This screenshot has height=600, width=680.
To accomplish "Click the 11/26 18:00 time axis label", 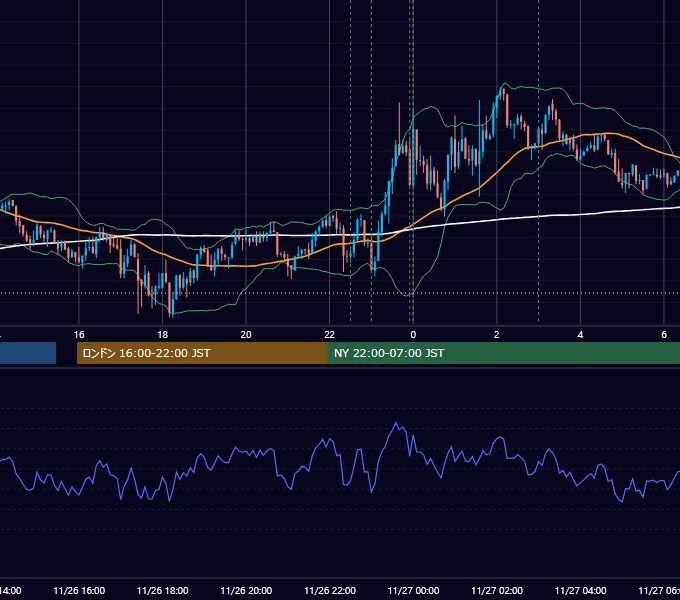I will (x=163, y=590).
